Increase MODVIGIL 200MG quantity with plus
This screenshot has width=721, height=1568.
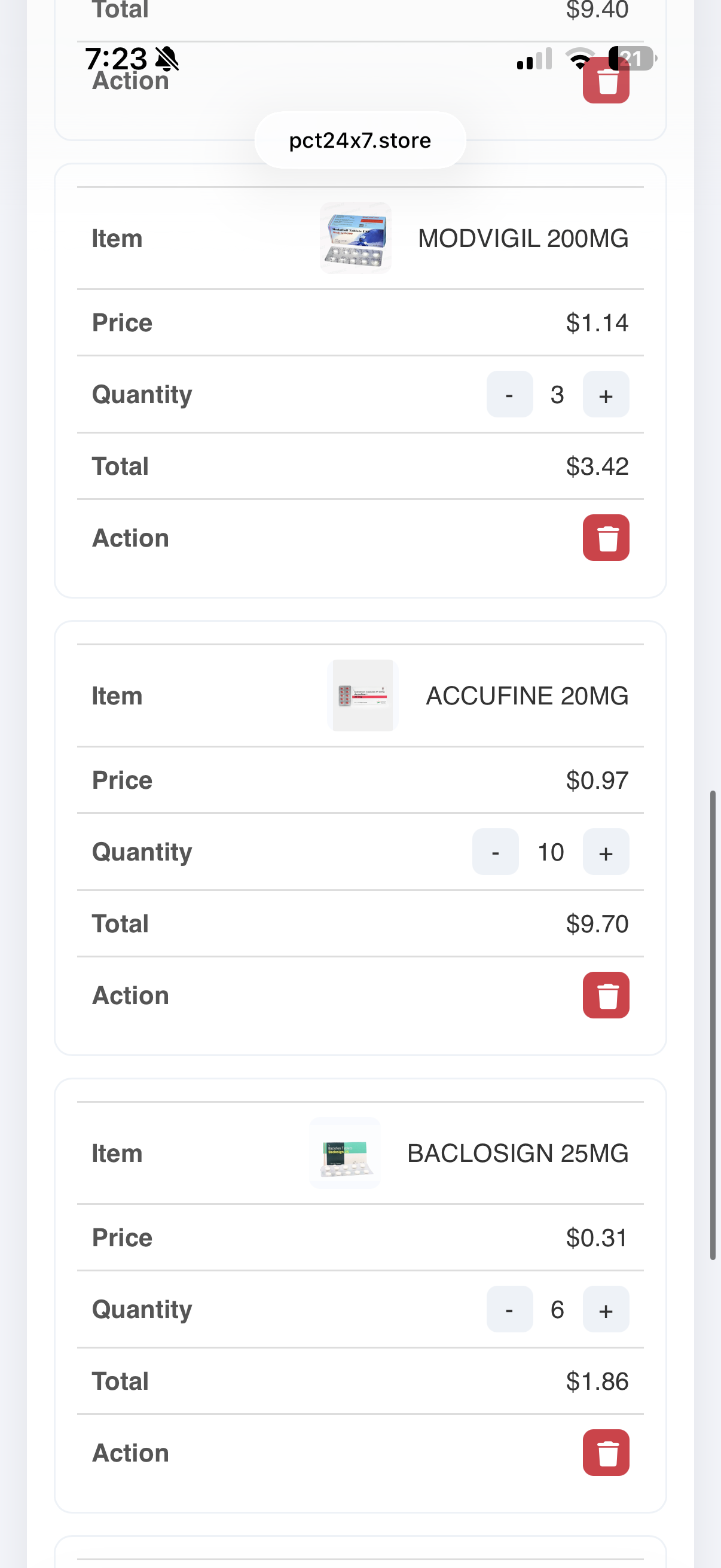606,395
